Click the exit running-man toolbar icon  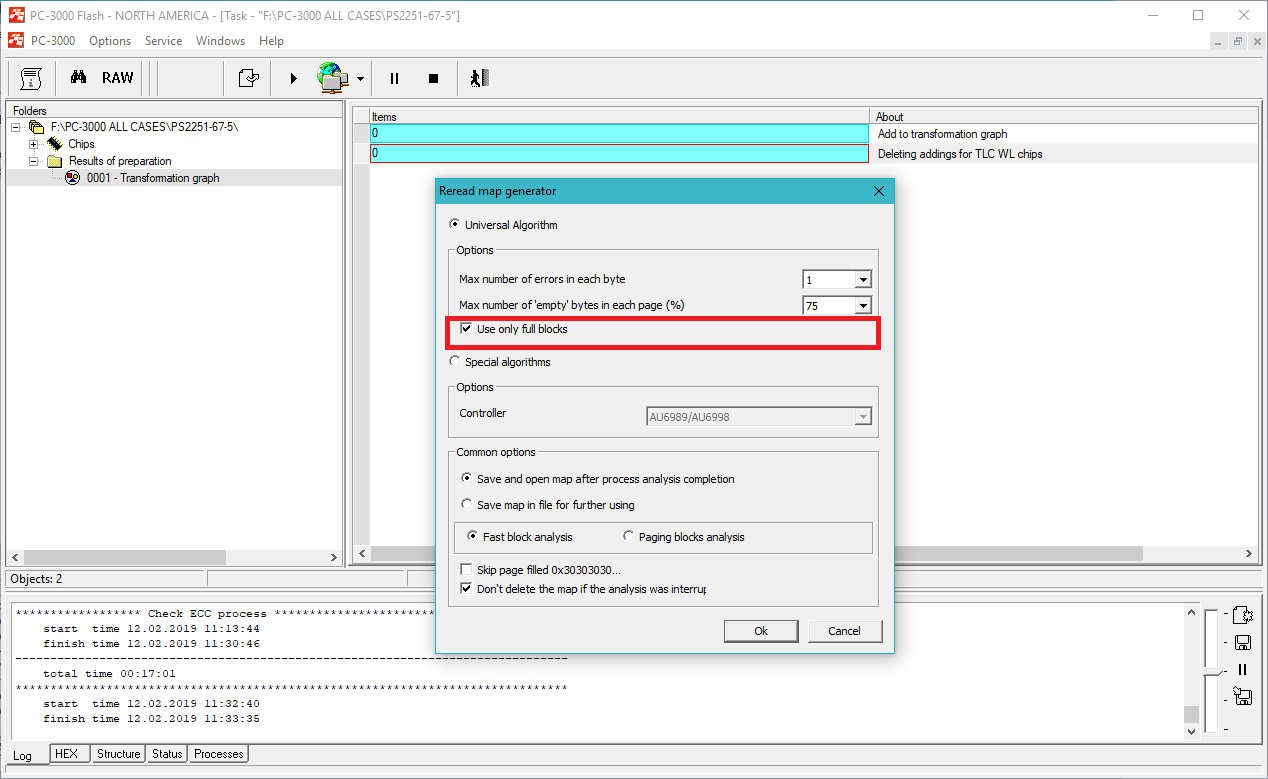tap(479, 78)
